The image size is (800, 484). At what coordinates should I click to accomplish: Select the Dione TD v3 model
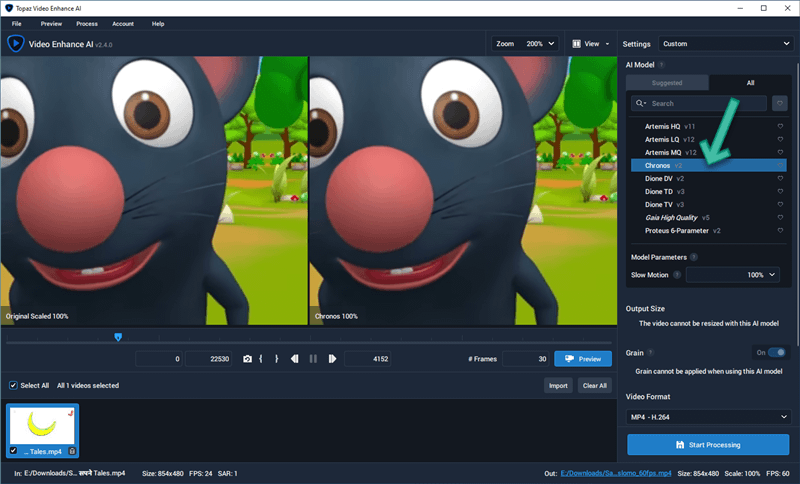[x=708, y=191]
